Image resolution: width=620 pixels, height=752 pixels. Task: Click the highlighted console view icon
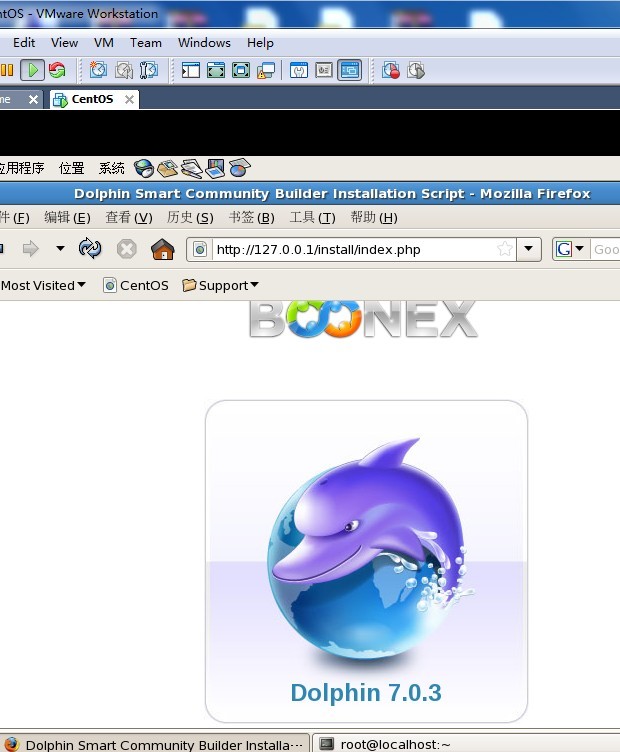(350, 70)
